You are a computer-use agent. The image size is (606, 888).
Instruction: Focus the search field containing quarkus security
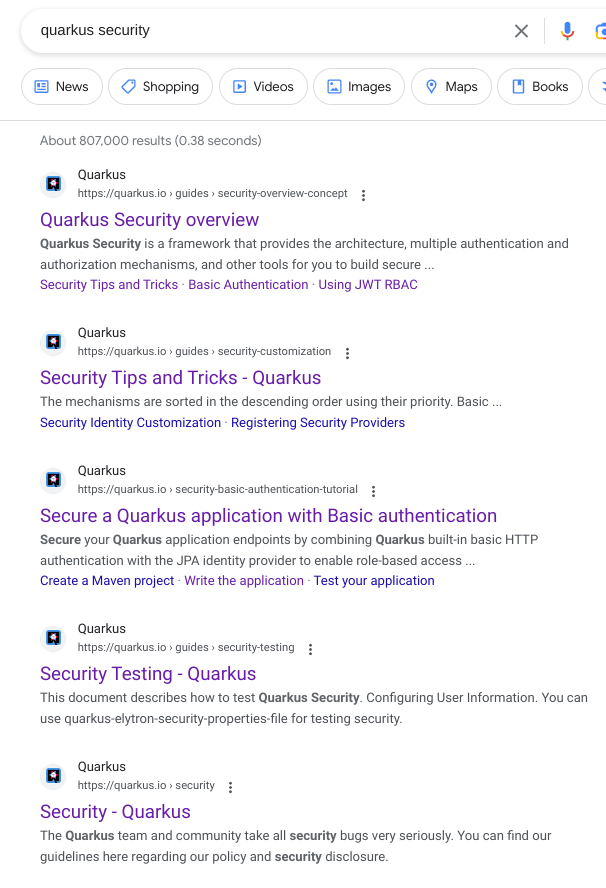pos(260,31)
